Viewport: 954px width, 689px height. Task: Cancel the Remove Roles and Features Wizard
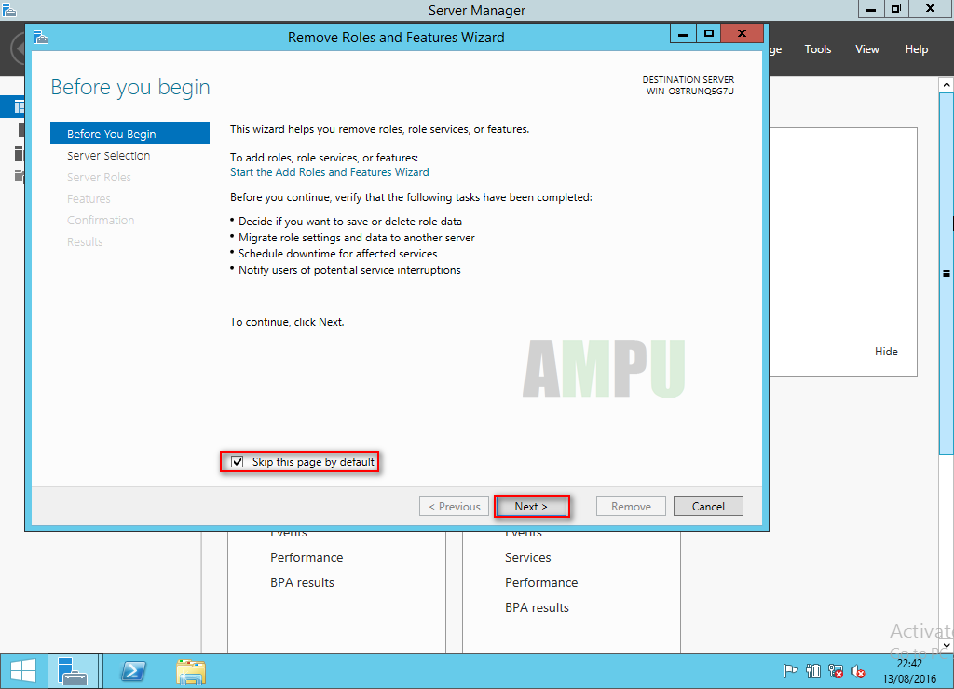[x=708, y=505]
